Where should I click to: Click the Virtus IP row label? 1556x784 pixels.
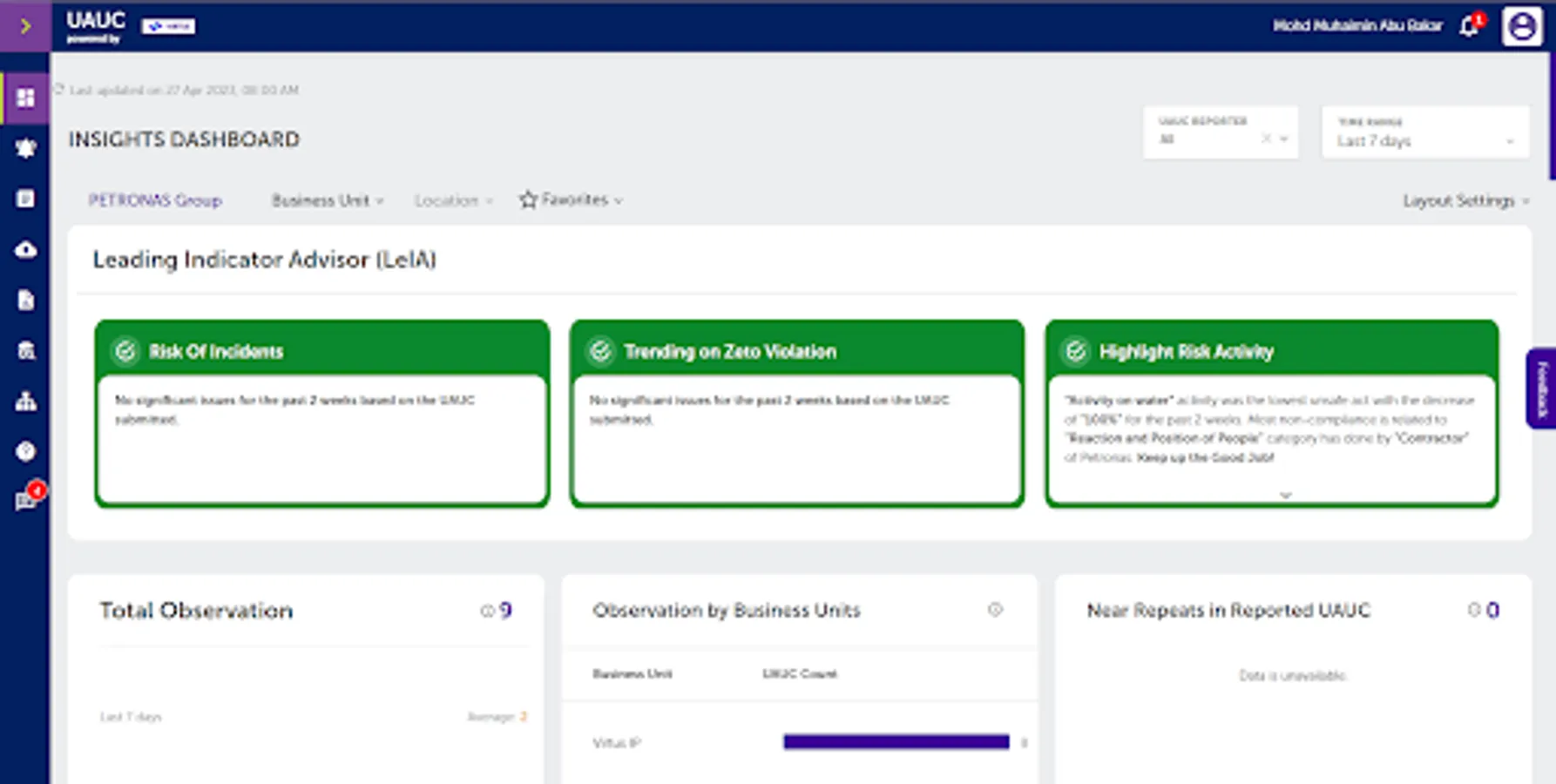(x=617, y=743)
